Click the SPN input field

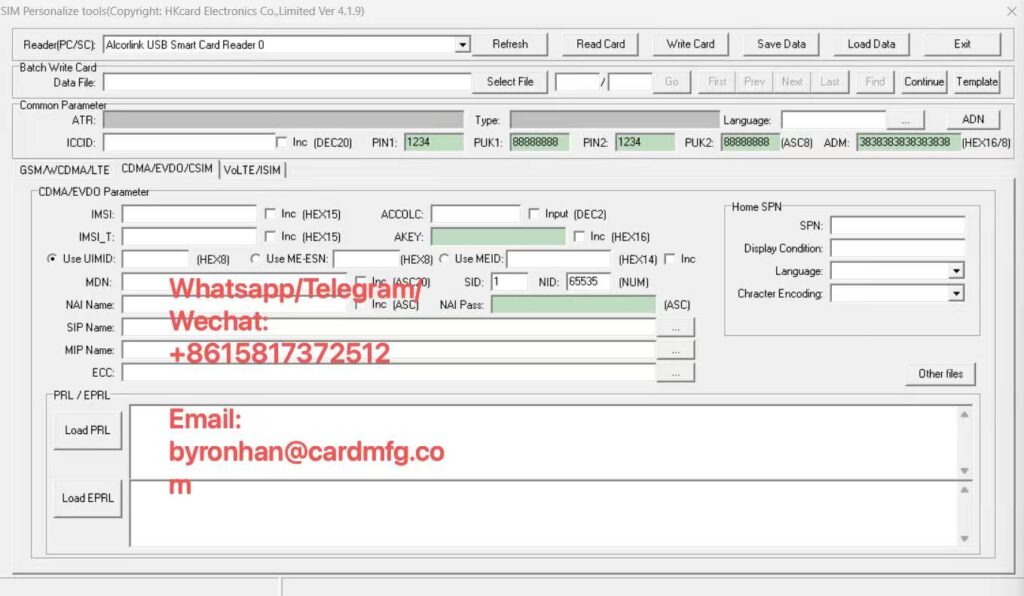pyautogui.click(x=897, y=226)
